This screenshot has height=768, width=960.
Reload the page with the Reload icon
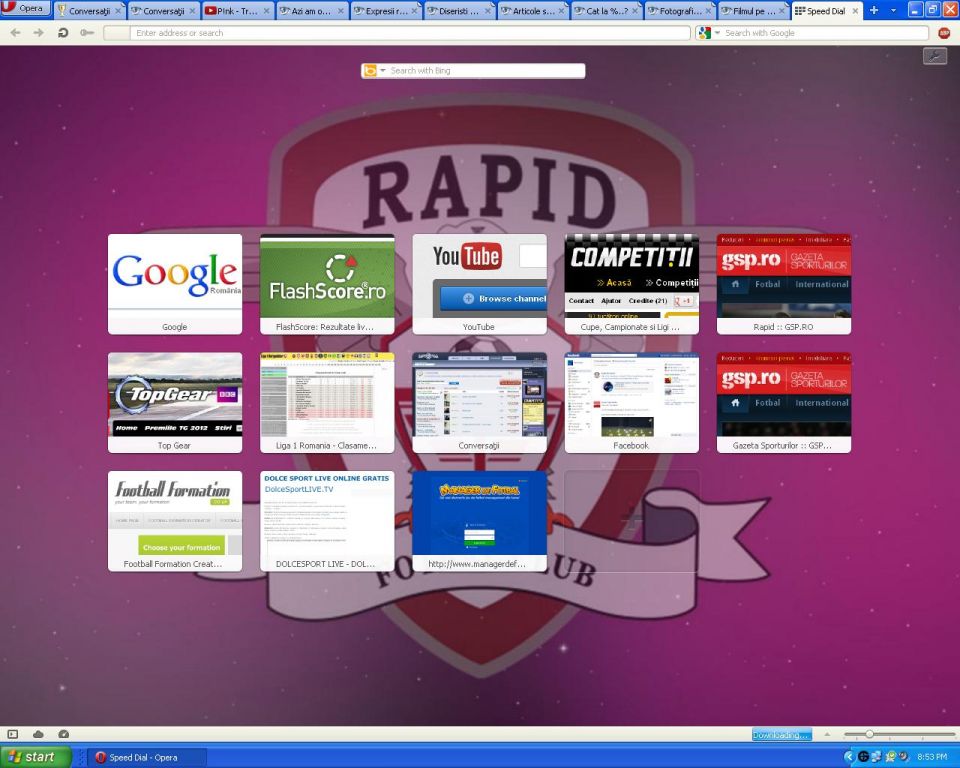[62, 33]
